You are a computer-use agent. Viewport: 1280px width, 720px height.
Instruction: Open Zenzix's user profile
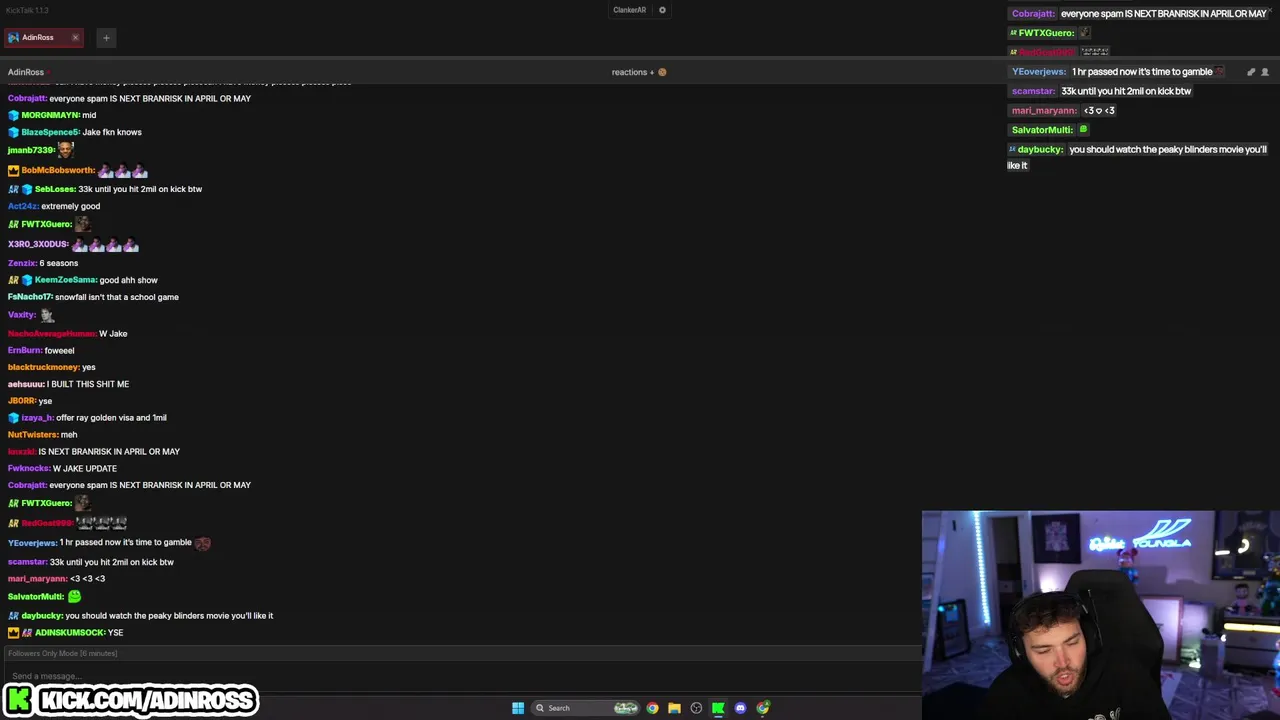[22, 263]
